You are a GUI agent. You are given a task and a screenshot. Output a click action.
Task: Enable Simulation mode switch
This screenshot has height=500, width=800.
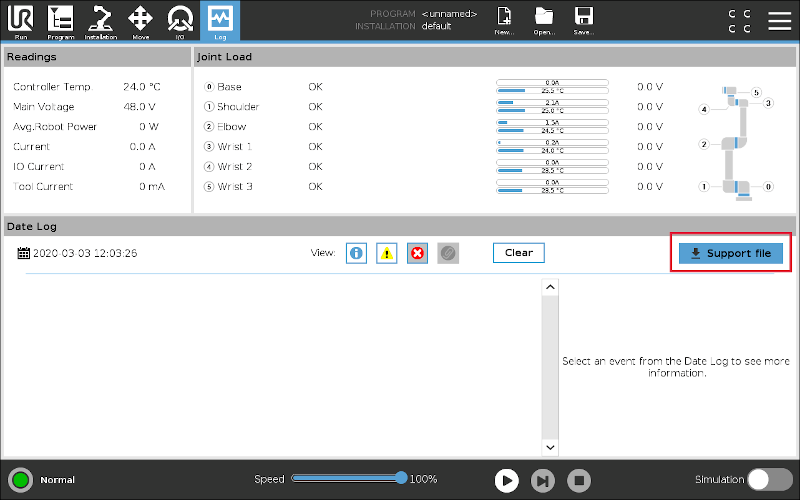pyautogui.click(x=770, y=479)
